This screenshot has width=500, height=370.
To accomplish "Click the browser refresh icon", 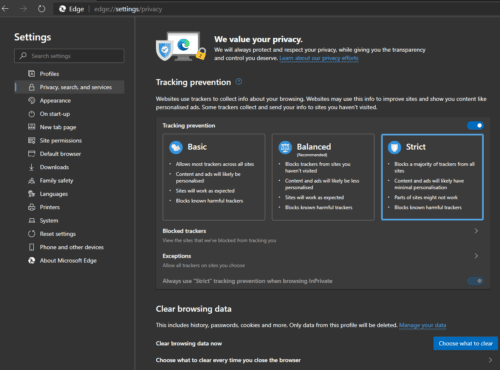I will pyautogui.click(x=41, y=9).
